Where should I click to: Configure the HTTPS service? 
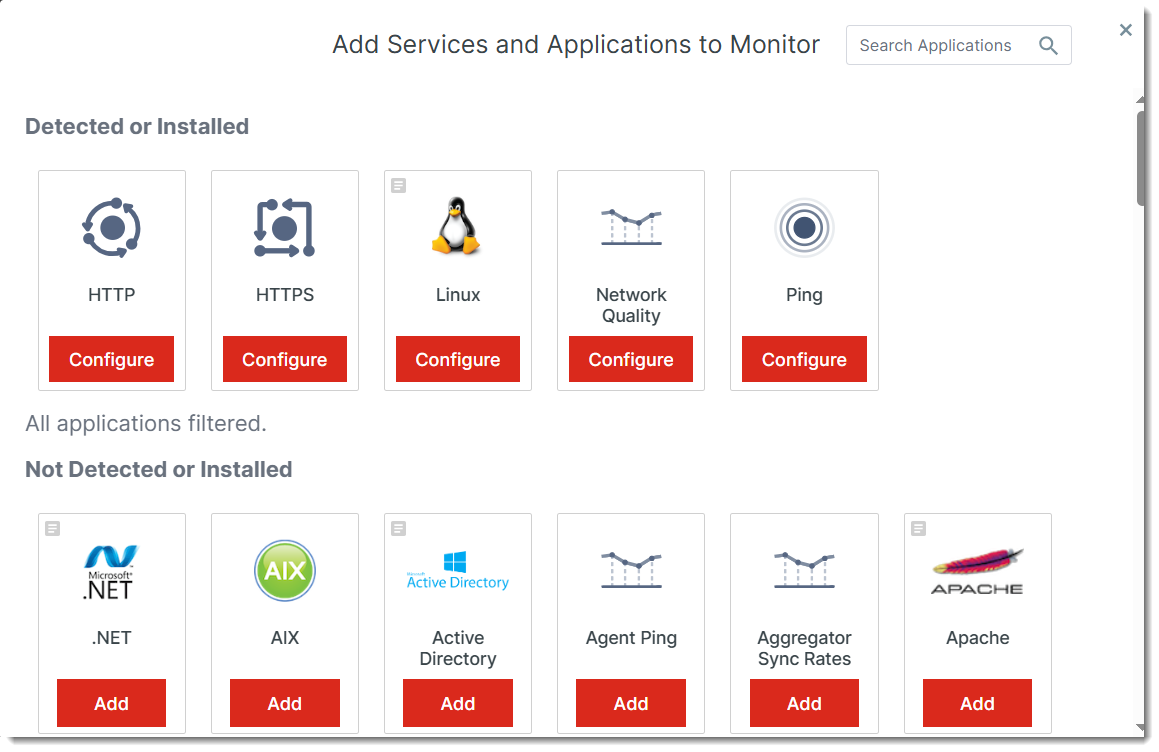tap(285, 360)
